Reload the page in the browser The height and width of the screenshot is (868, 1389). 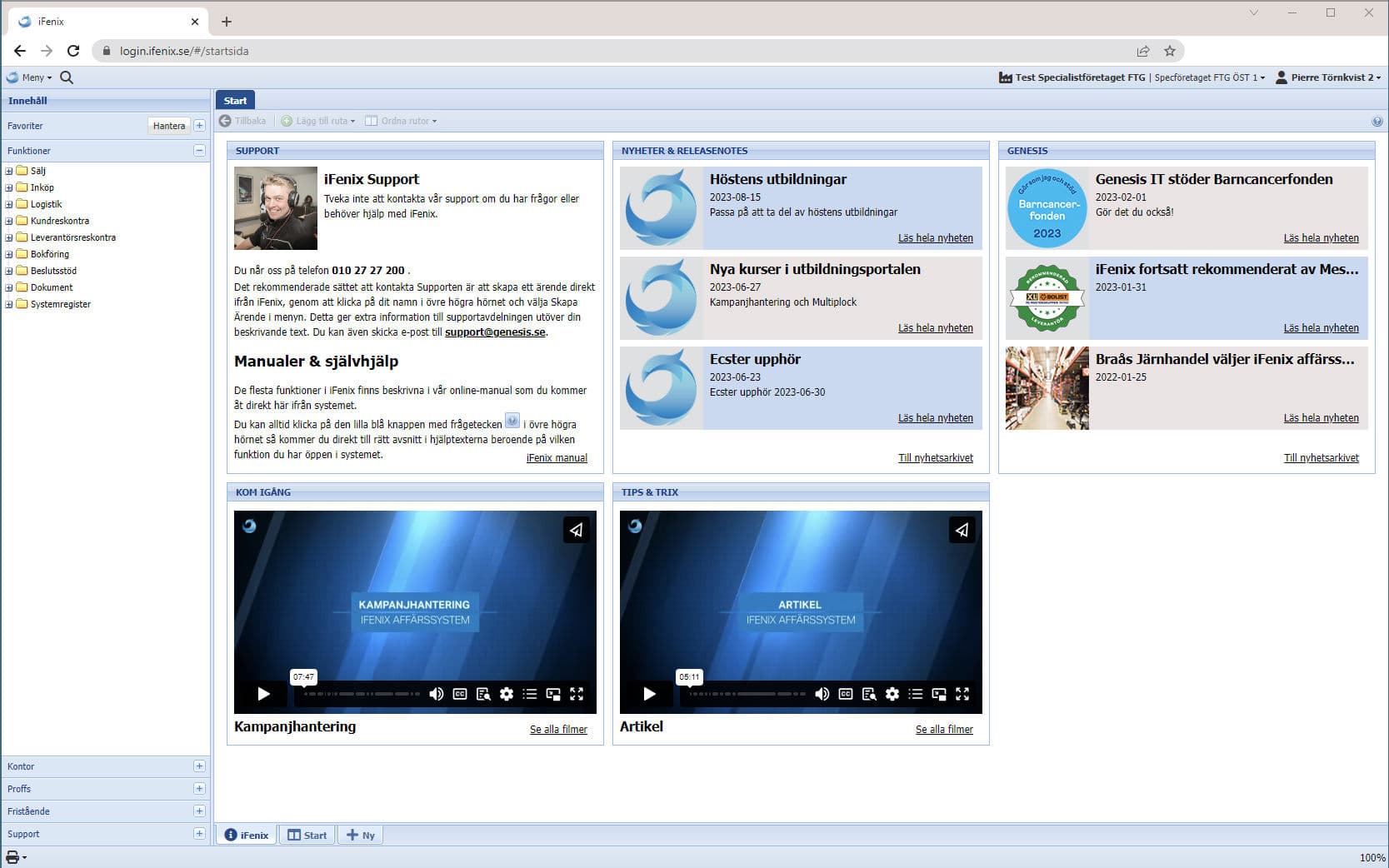click(x=73, y=51)
